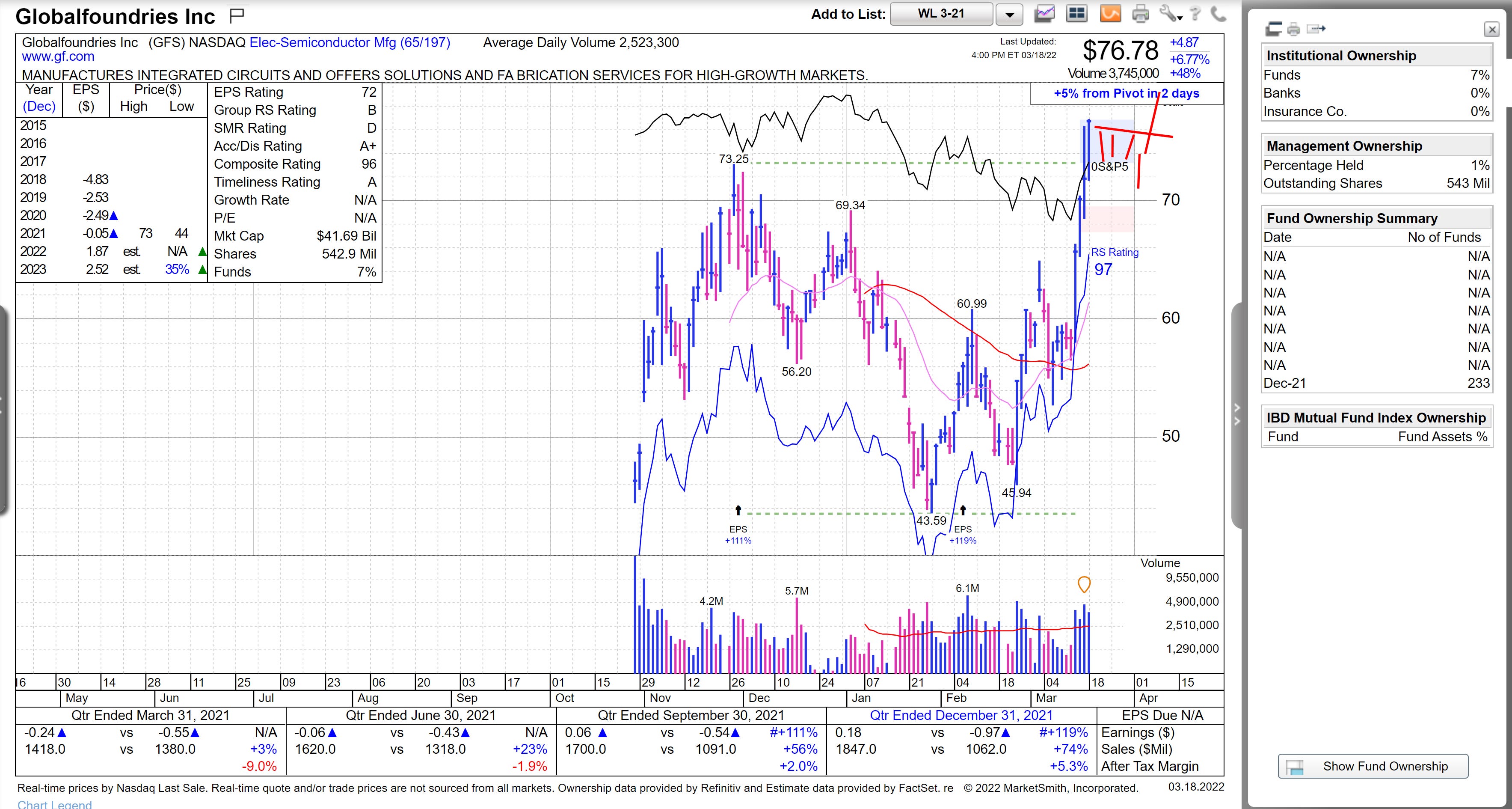This screenshot has width=1512, height=809.
Task: Click the Volume 3,745,000 reading
Action: (x=1113, y=74)
